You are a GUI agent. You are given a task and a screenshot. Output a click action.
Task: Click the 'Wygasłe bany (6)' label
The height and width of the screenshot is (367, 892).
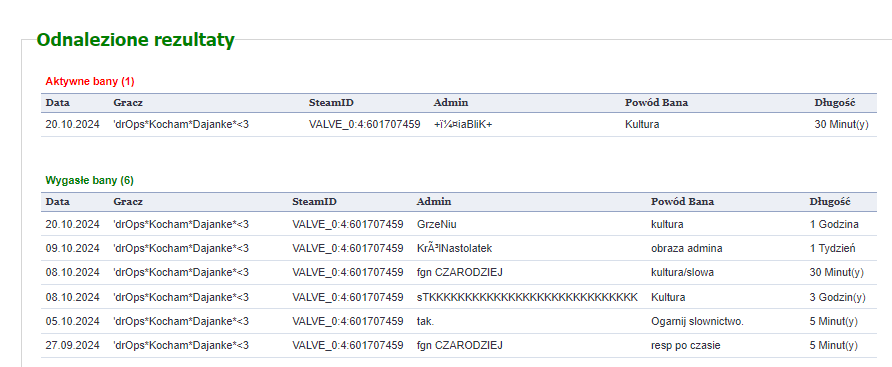click(x=89, y=180)
